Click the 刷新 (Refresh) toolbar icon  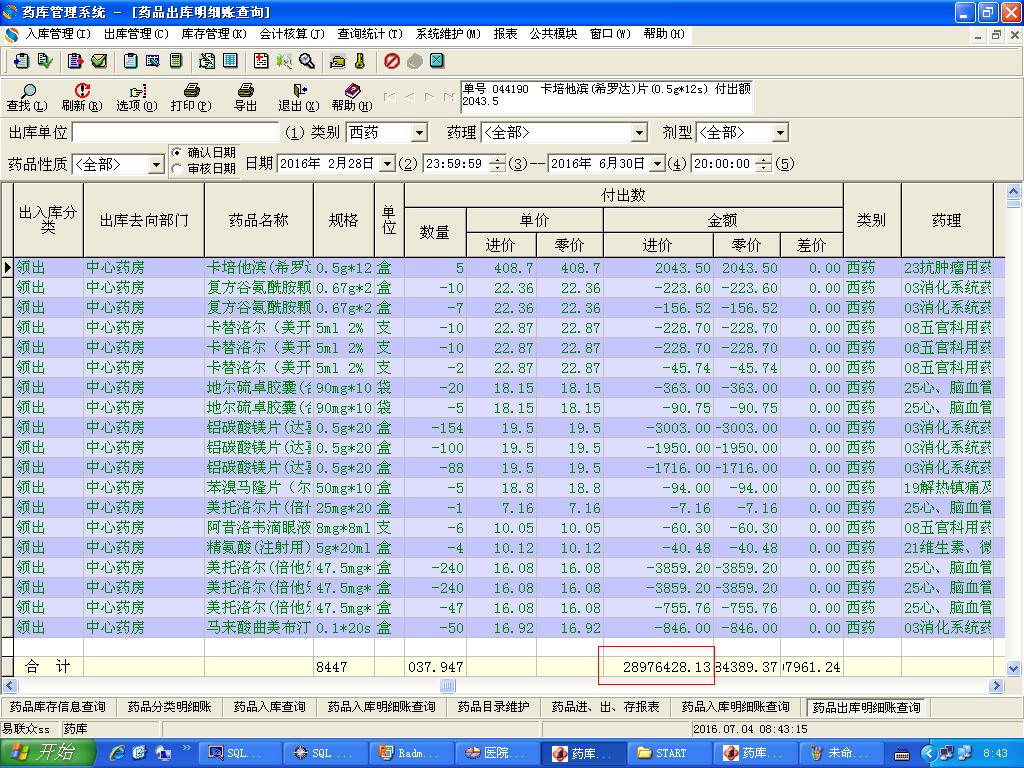82,92
